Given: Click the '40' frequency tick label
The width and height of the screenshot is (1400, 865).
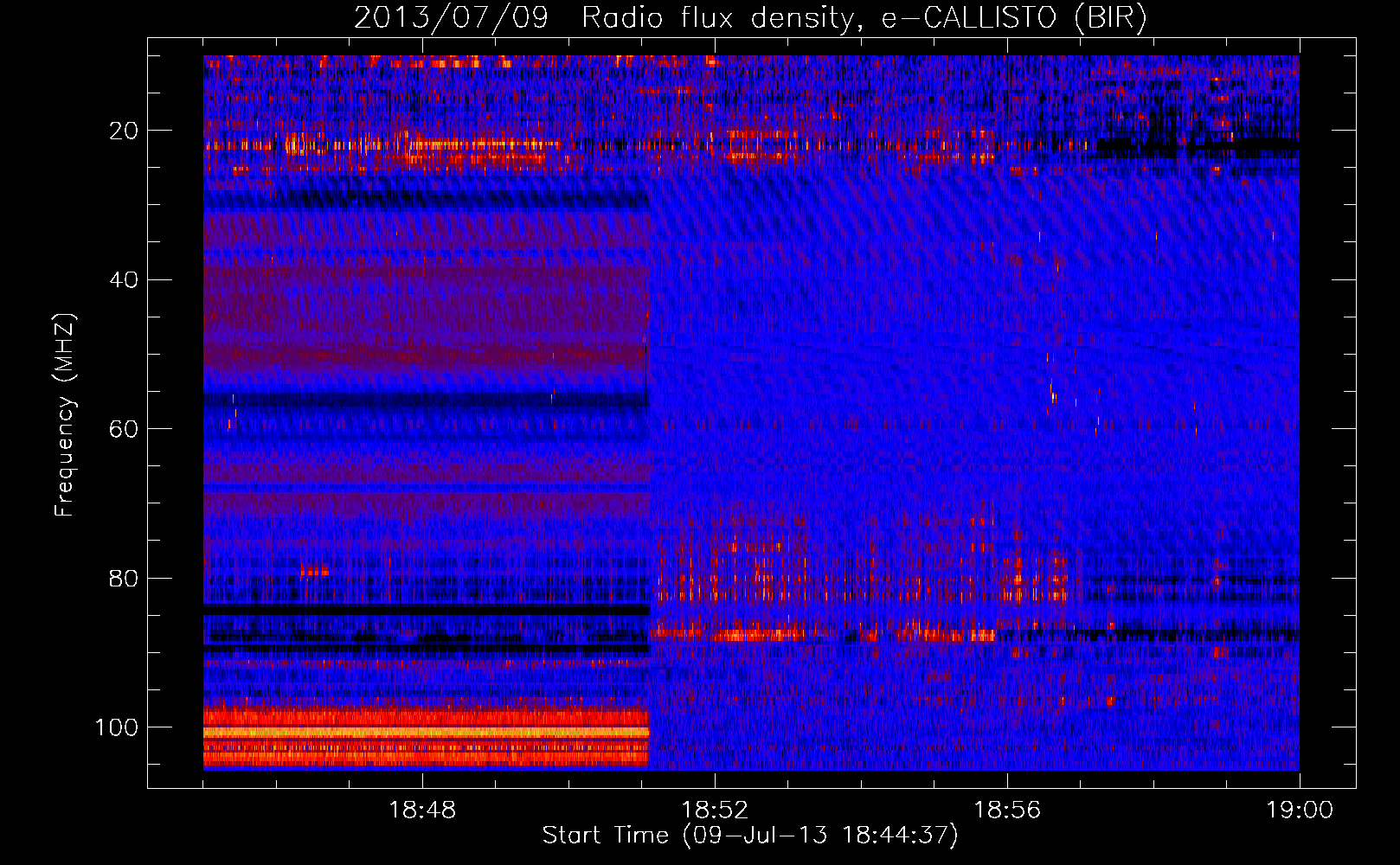Looking at the screenshot, I should pyautogui.click(x=124, y=280).
